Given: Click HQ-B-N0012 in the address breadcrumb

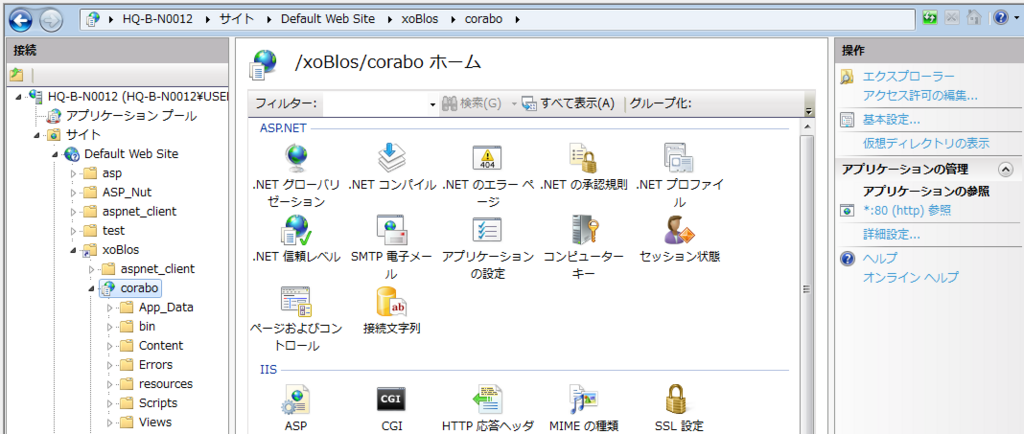Looking at the screenshot, I should pos(157,19).
